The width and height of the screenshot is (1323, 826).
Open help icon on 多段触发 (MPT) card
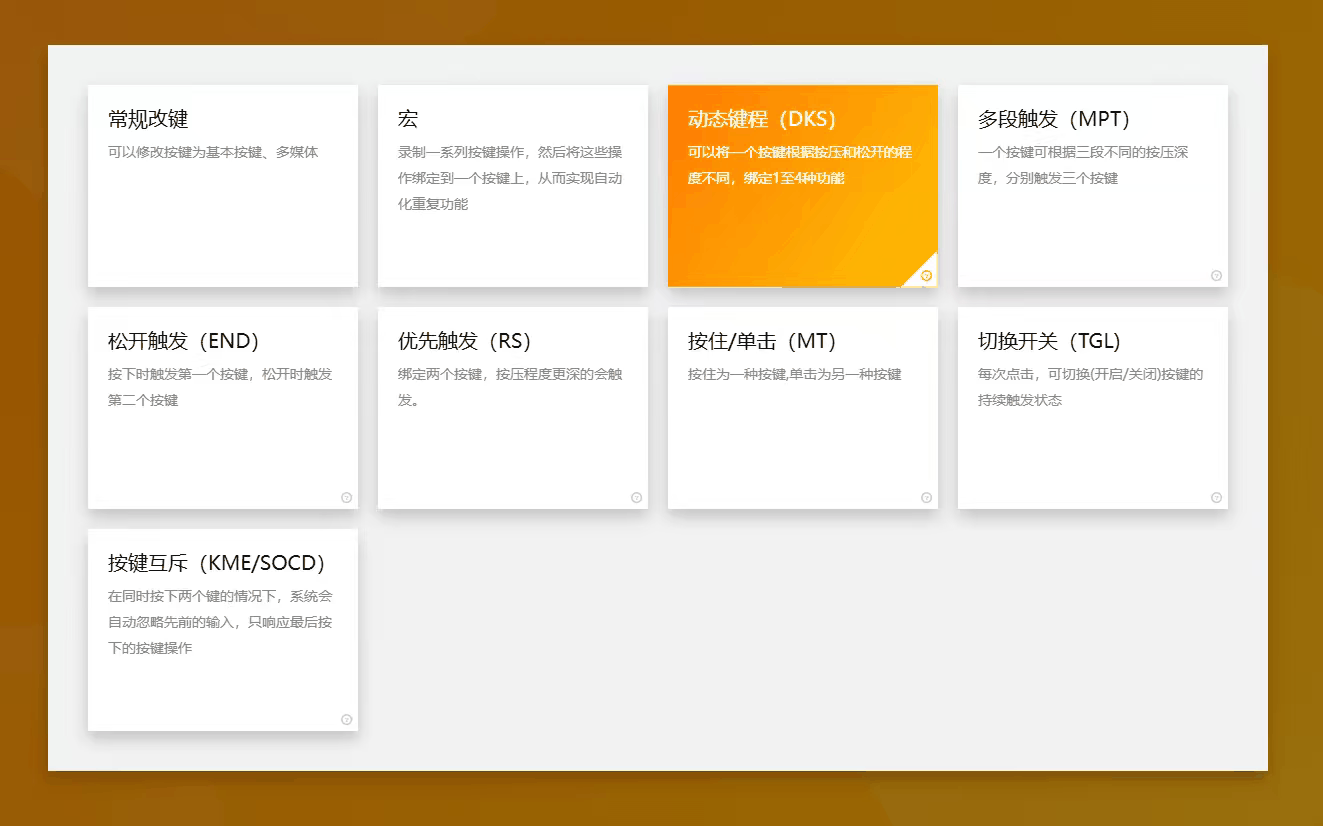(x=1216, y=276)
